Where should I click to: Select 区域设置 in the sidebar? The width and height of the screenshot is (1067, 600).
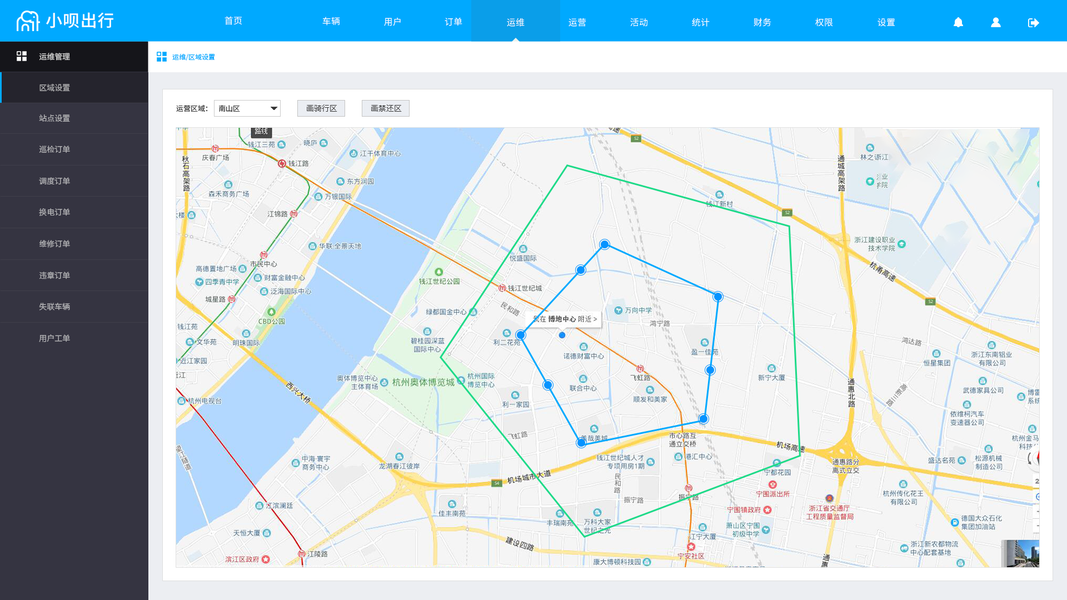pyautogui.click(x=74, y=88)
